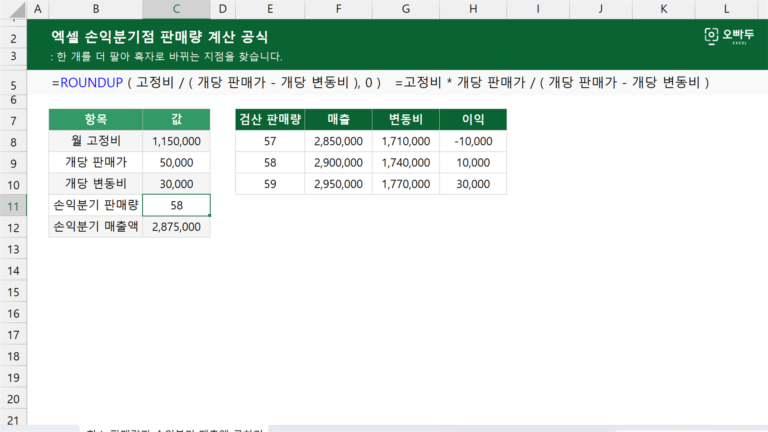This screenshot has width=768, height=432.
Task: Click the '월 고정비' cell
Action: coord(96,141)
